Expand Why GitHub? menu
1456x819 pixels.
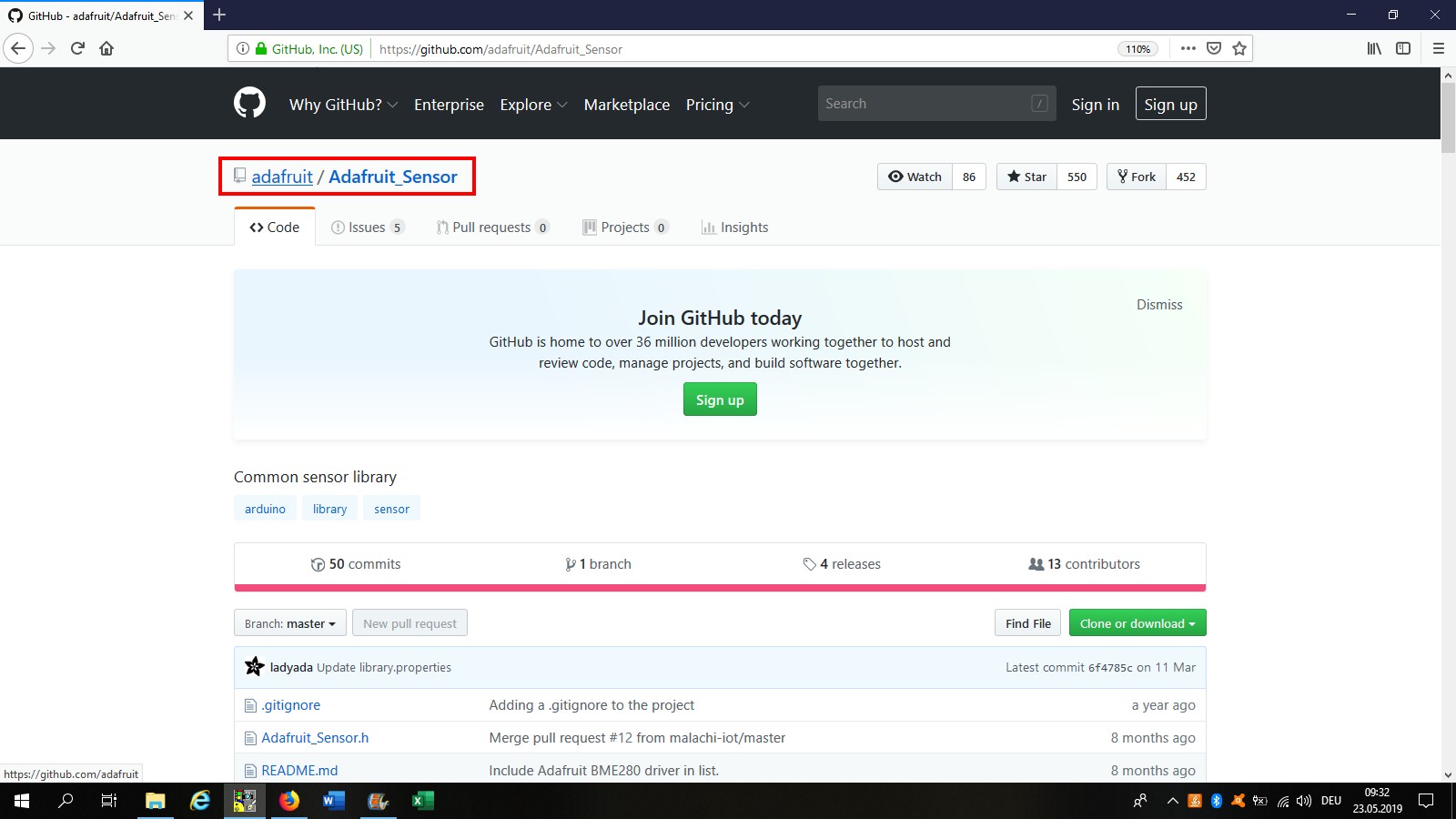click(x=343, y=105)
